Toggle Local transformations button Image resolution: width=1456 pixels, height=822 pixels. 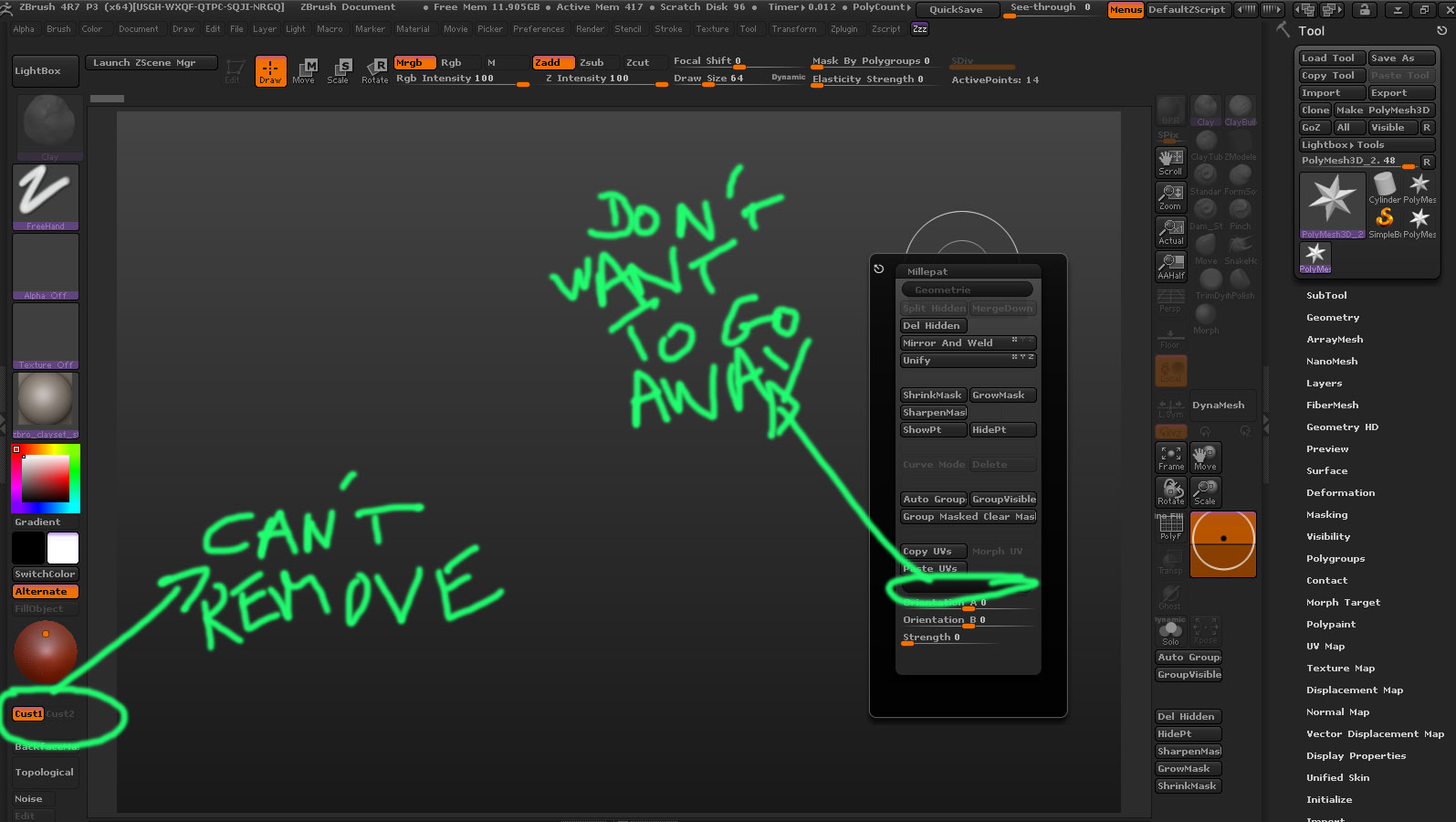[x=1171, y=371]
